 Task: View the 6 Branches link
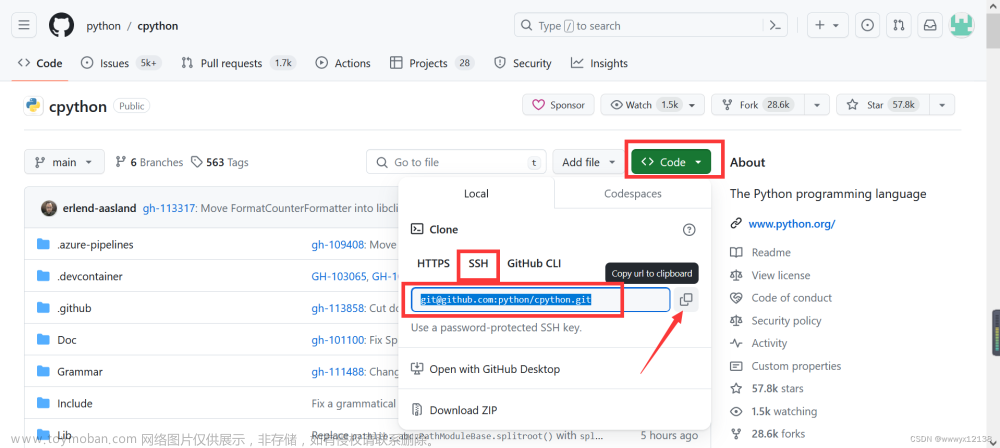pos(149,162)
